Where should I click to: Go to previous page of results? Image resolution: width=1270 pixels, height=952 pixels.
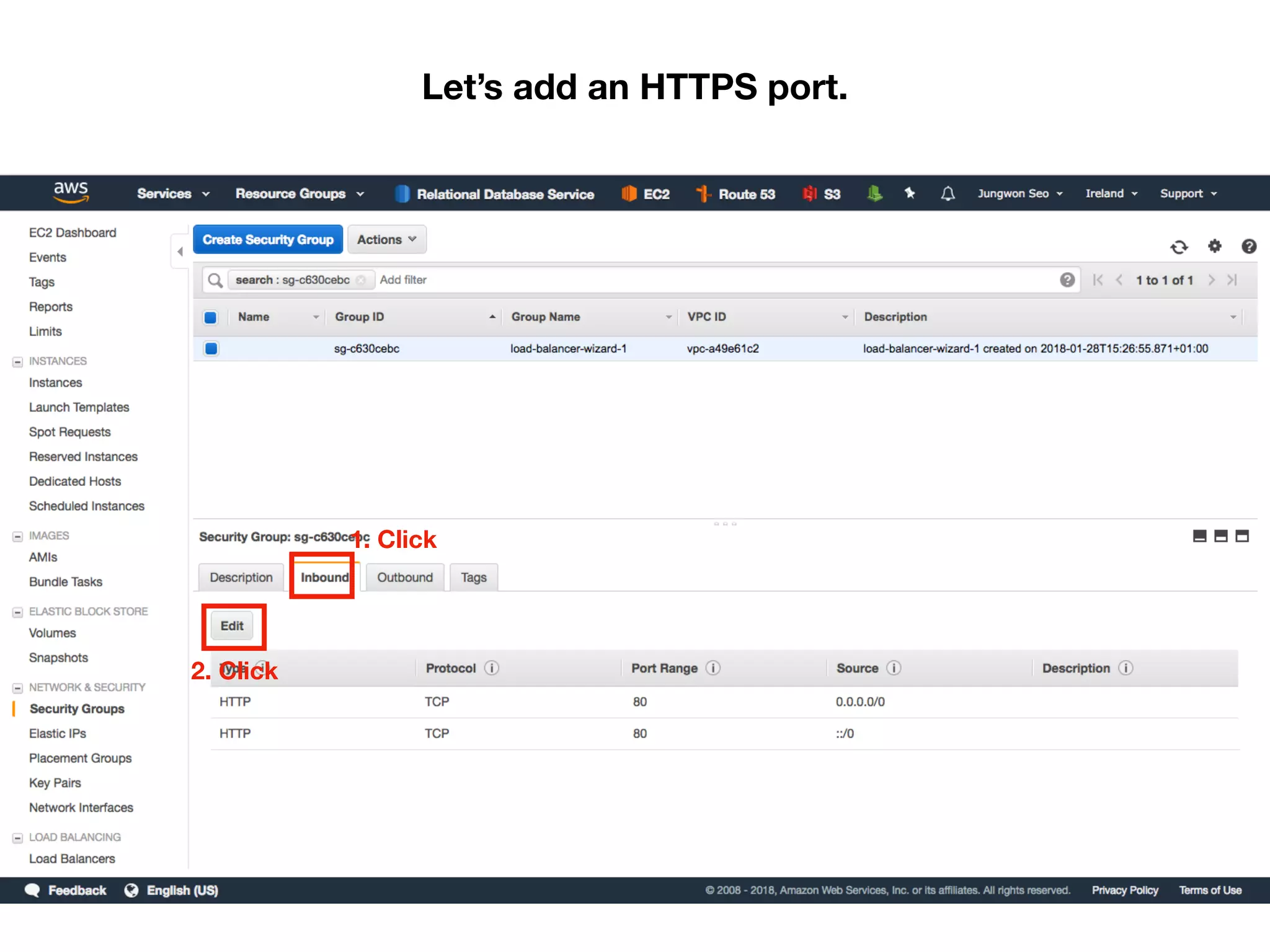(1119, 280)
